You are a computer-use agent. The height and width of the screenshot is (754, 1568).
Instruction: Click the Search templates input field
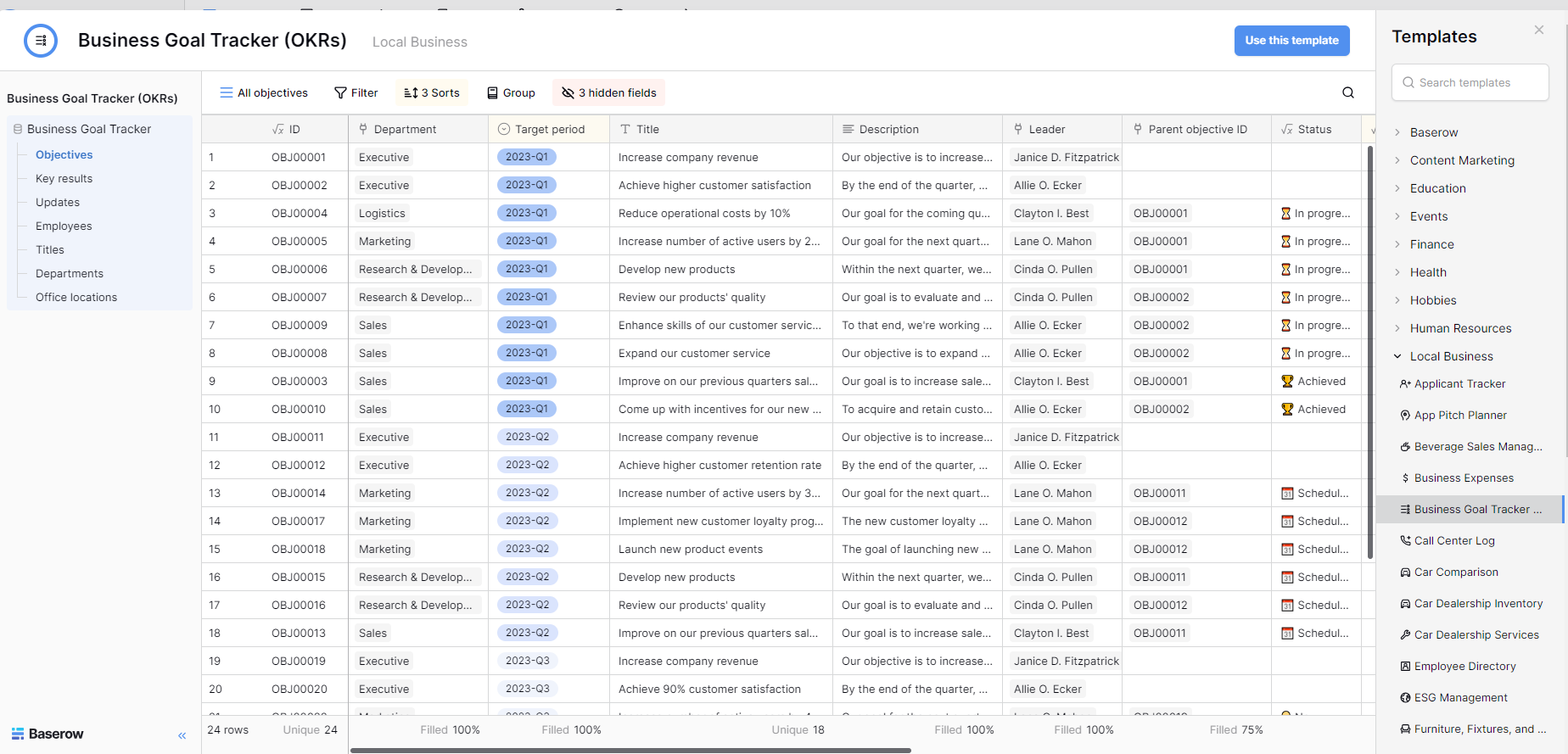tap(1470, 82)
